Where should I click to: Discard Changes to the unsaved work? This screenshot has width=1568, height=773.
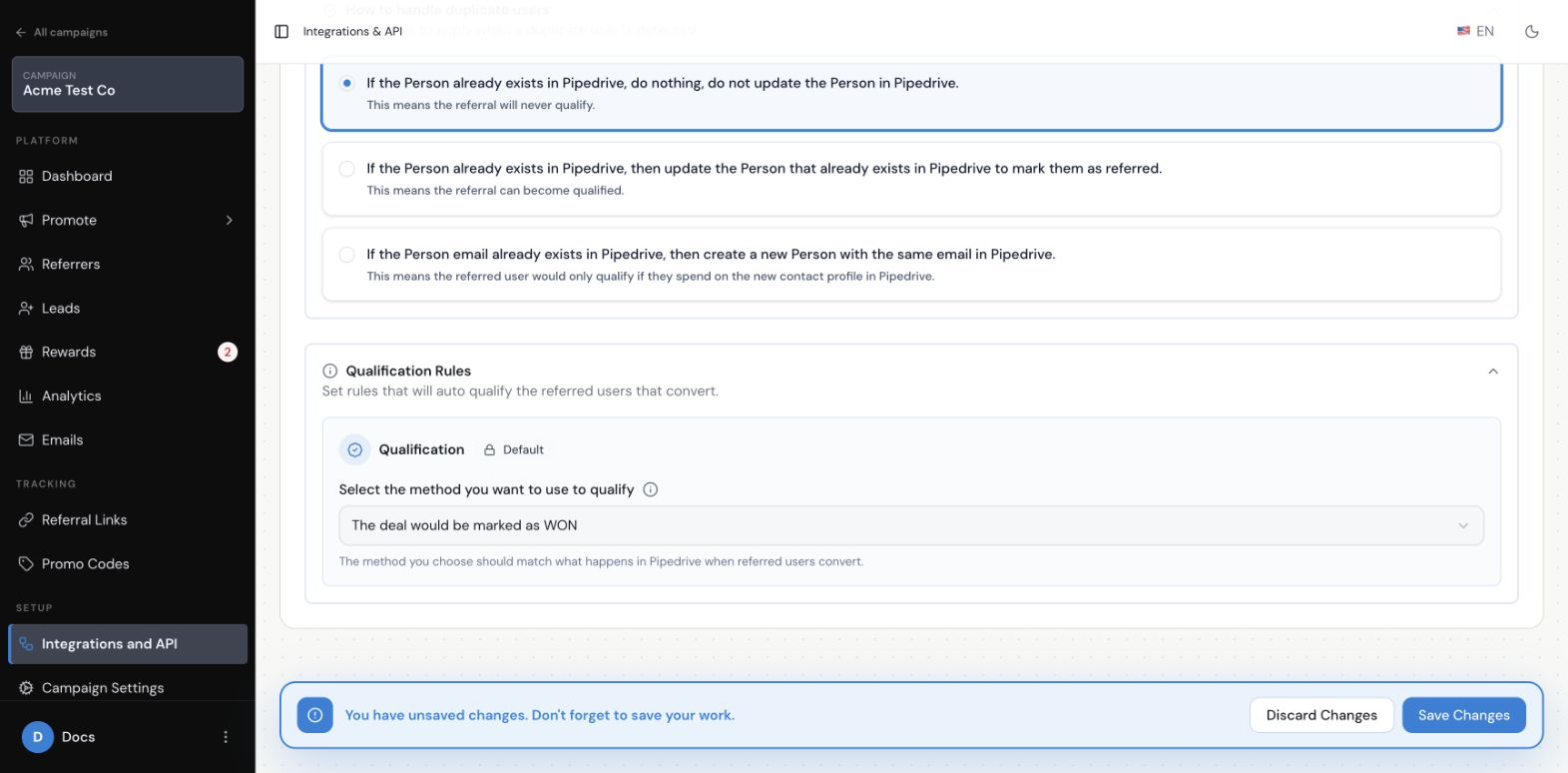point(1321,715)
